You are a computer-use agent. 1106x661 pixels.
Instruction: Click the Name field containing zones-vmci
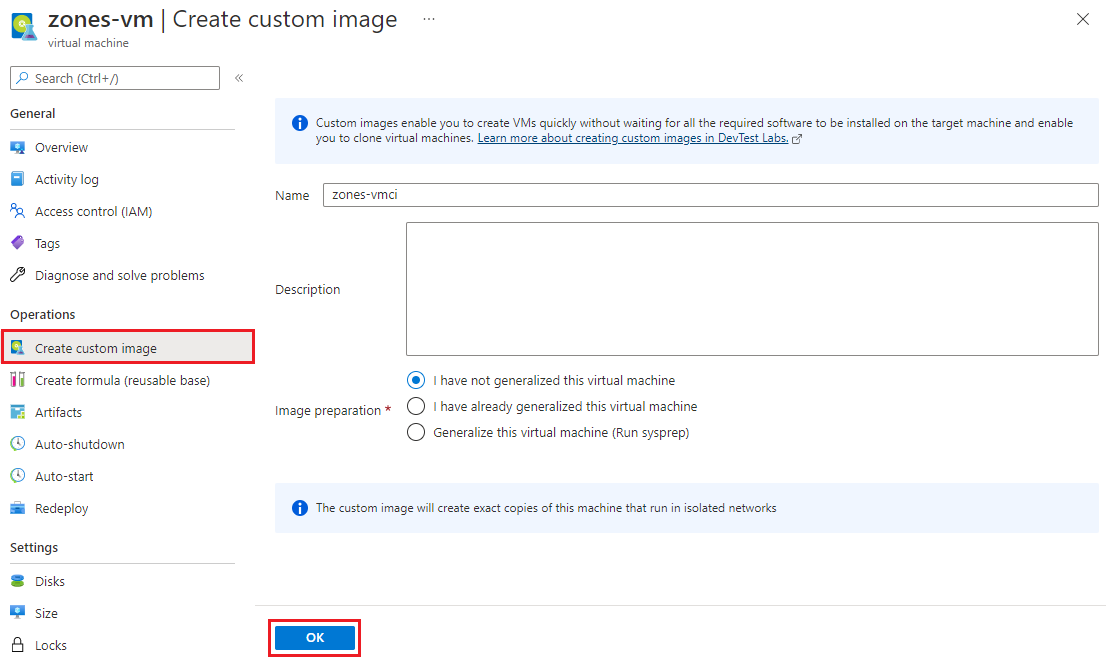[710, 195]
